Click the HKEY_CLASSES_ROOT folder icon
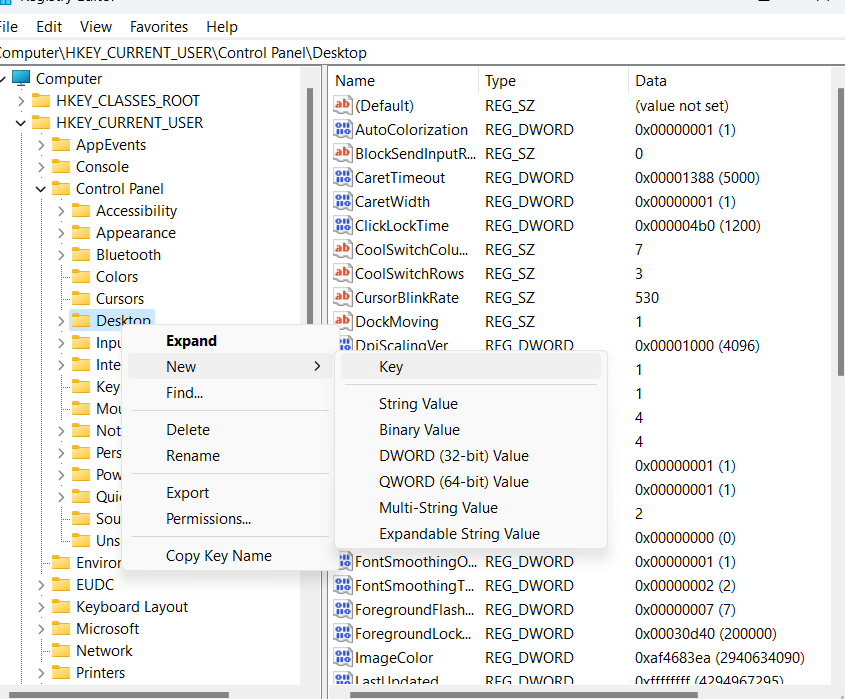The image size is (845, 699). click(x=41, y=100)
